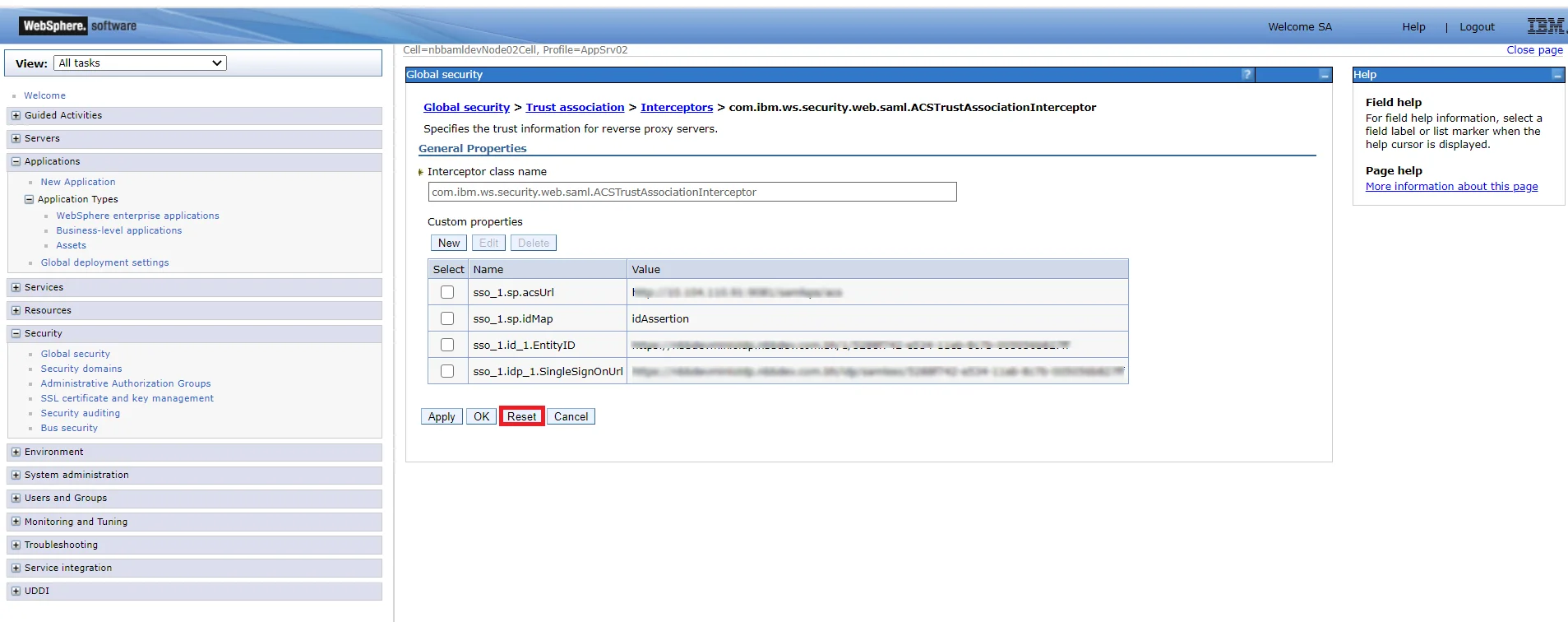Screen dimensions: 1568x622
Task: Open Global deployment settings
Action: pos(104,262)
